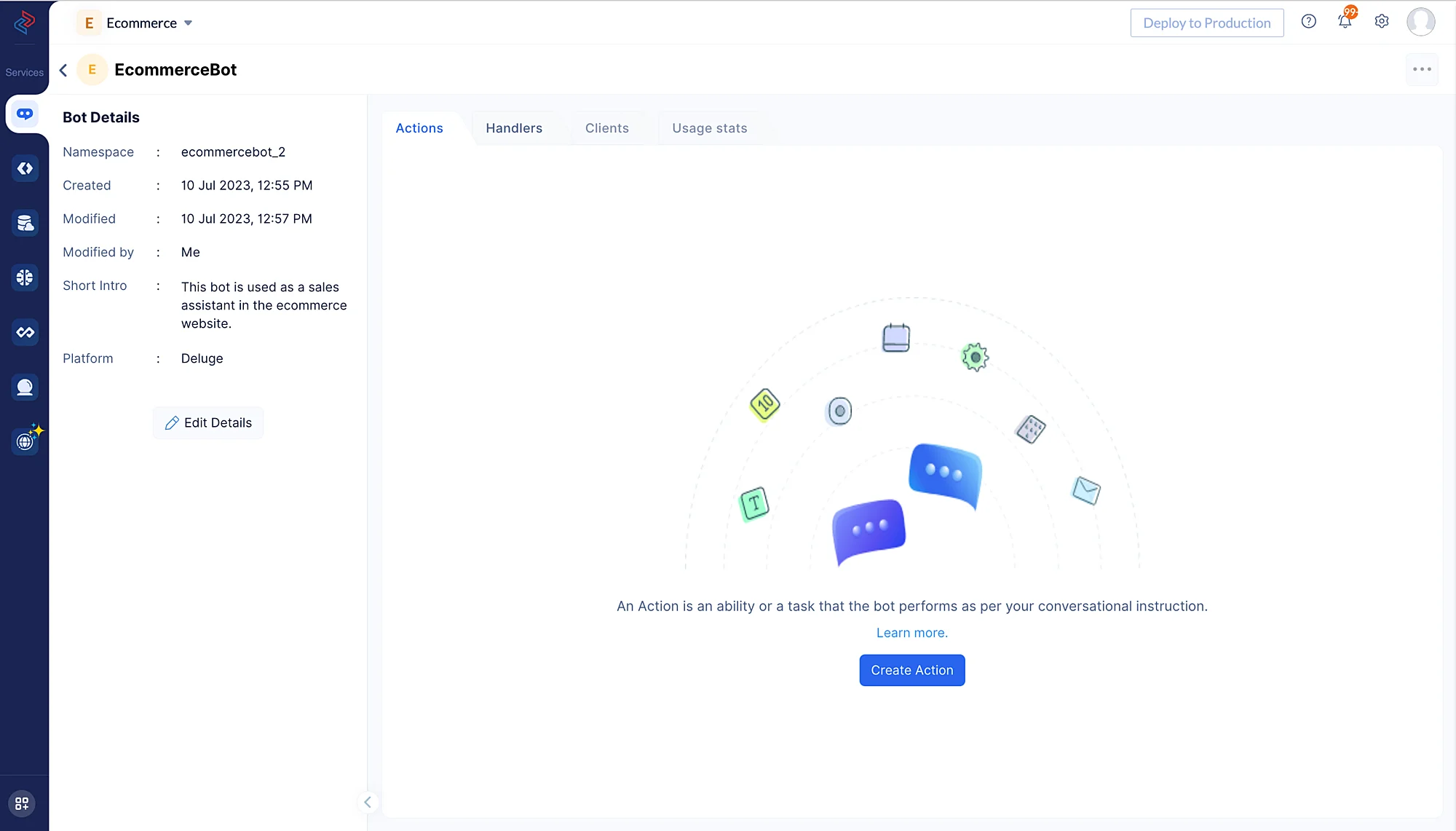The image size is (1456, 831).
Task: Open the infinity loop service icon
Action: click(x=25, y=332)
